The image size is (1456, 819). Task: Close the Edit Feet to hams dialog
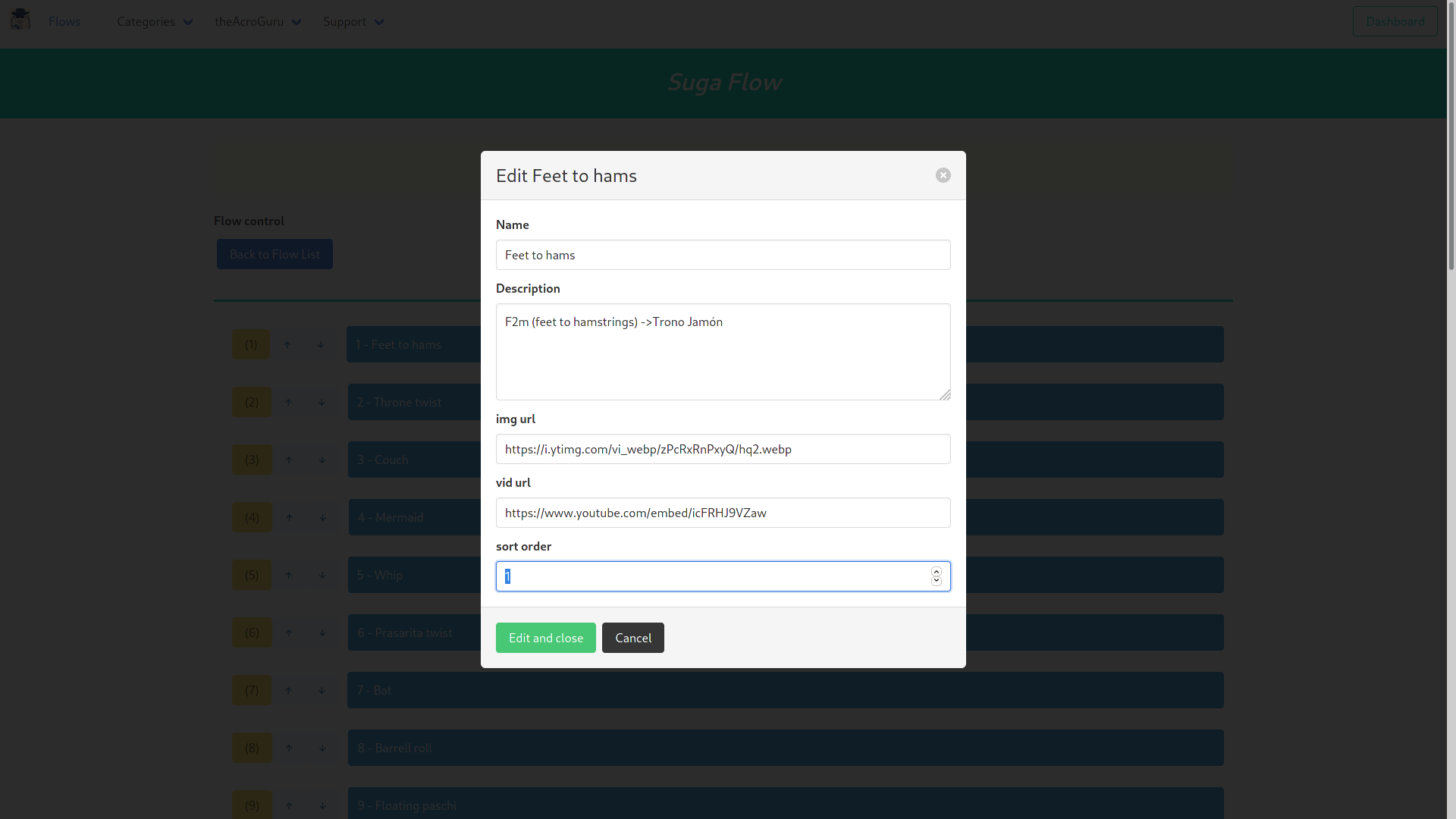coord(943,175)
